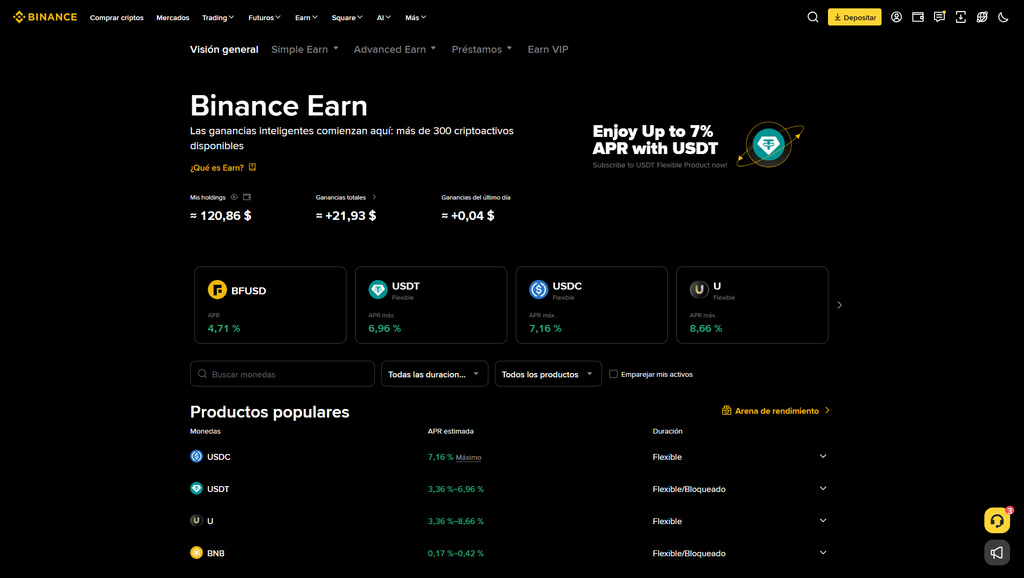Open the announcements megaphone button

(x=997, y=553)
